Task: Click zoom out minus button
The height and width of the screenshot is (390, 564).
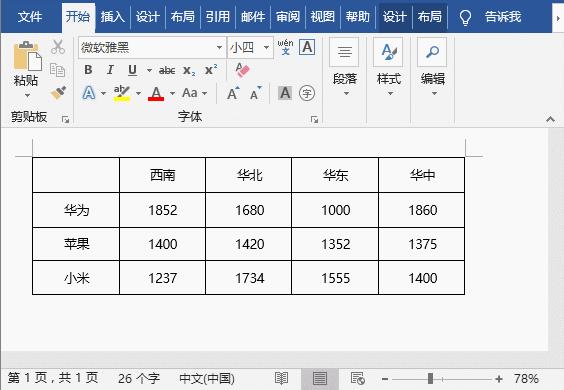Action: 385,379
